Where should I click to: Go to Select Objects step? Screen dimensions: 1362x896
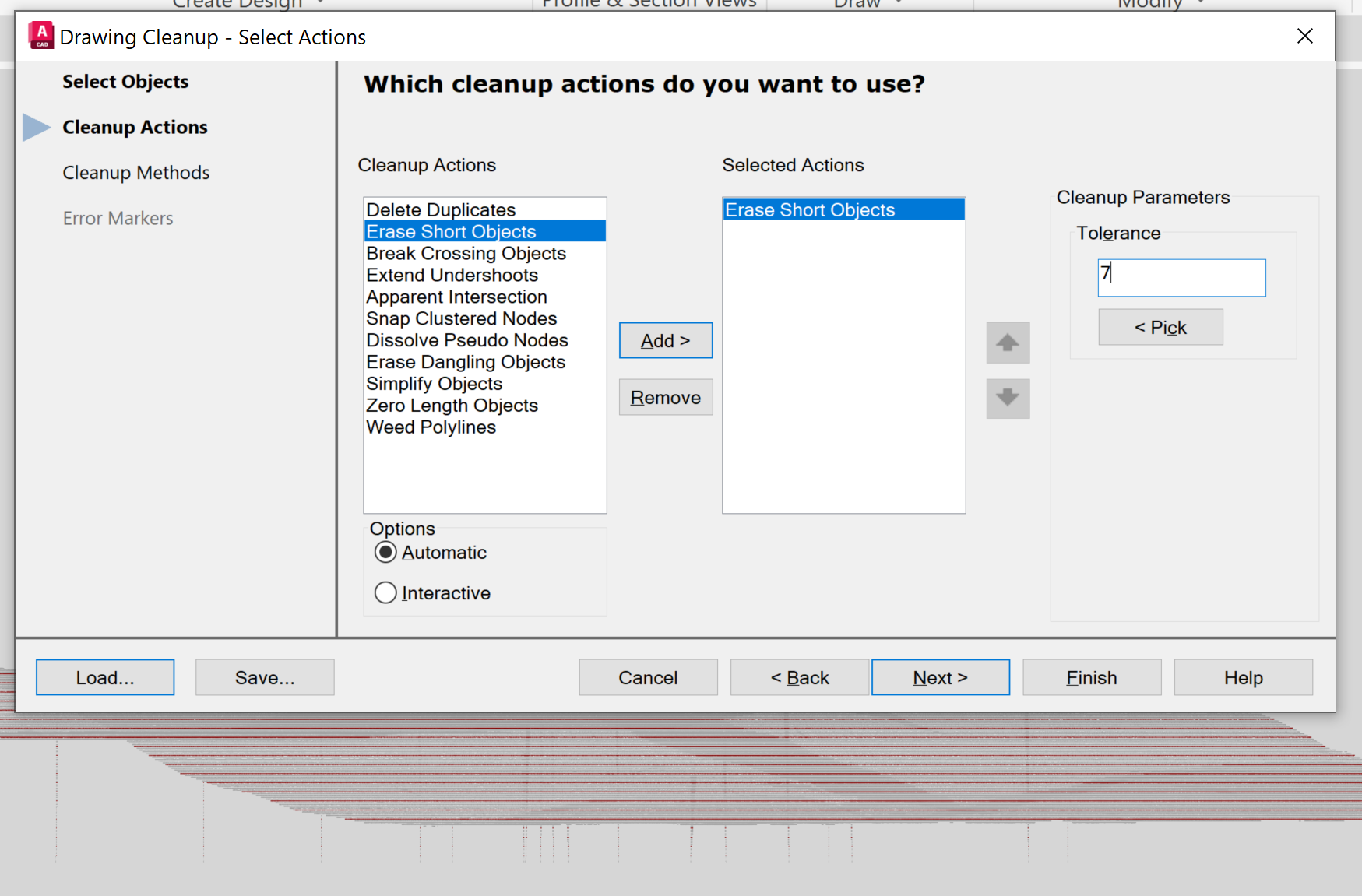coord(125,82)
